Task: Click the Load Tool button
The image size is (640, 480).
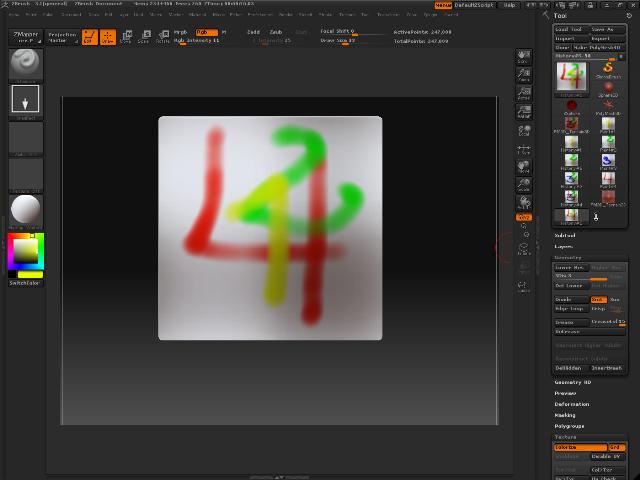Action: tap(571, 29)
